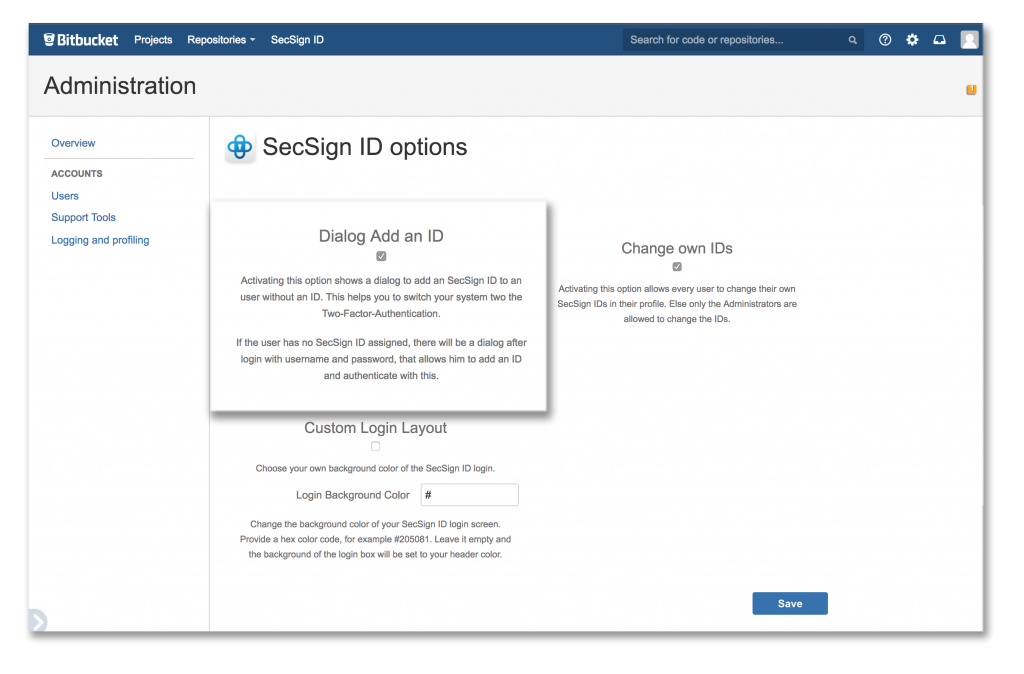1024x674 pixels.
Task: Click the Bitbucket logo icon
Action: tap(51, 39)
